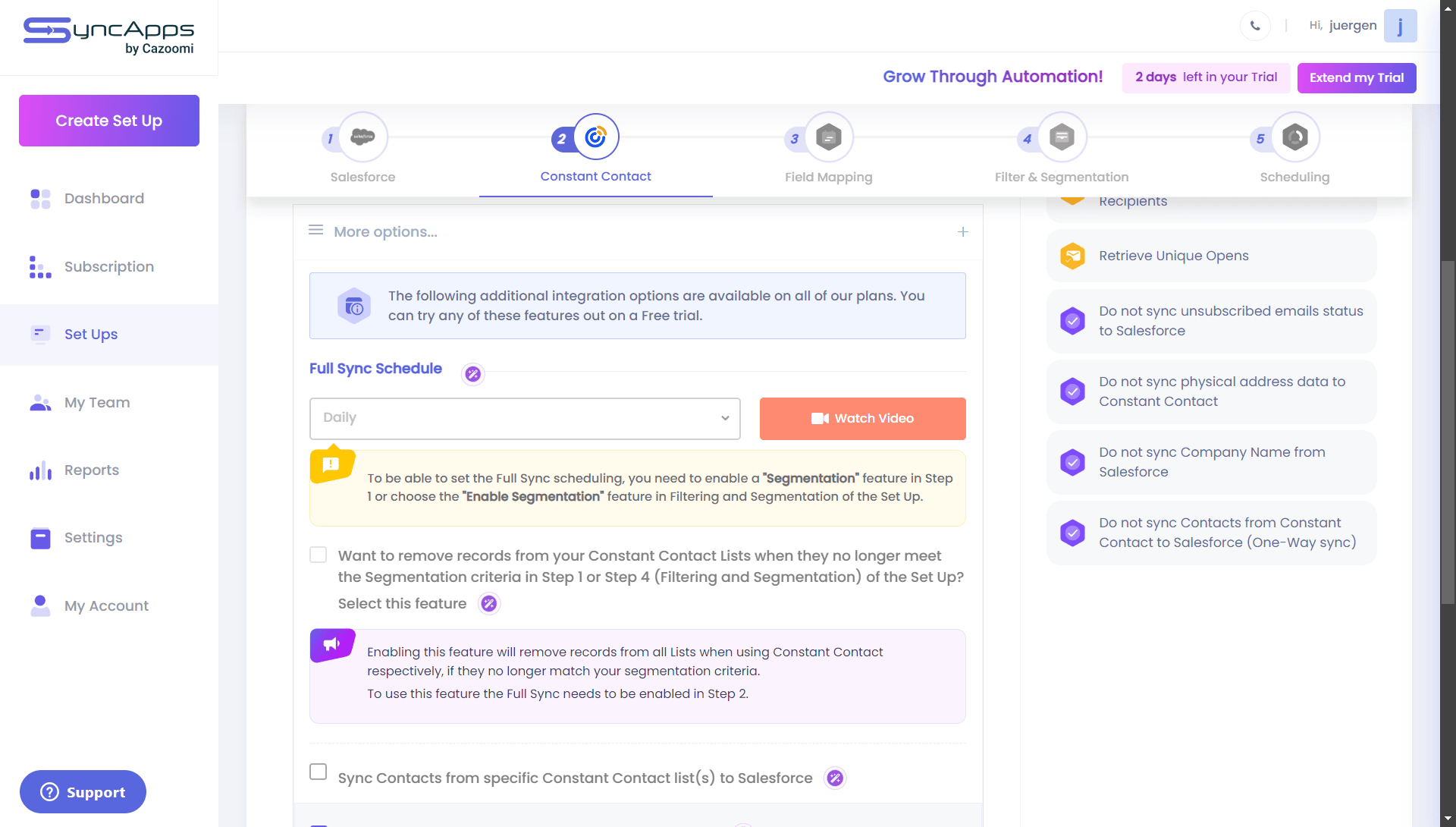Image resolution: width=1456 pixels, height=827 pixels.
Task: Select the Scheduling step label
Action: pos(1294,178)
